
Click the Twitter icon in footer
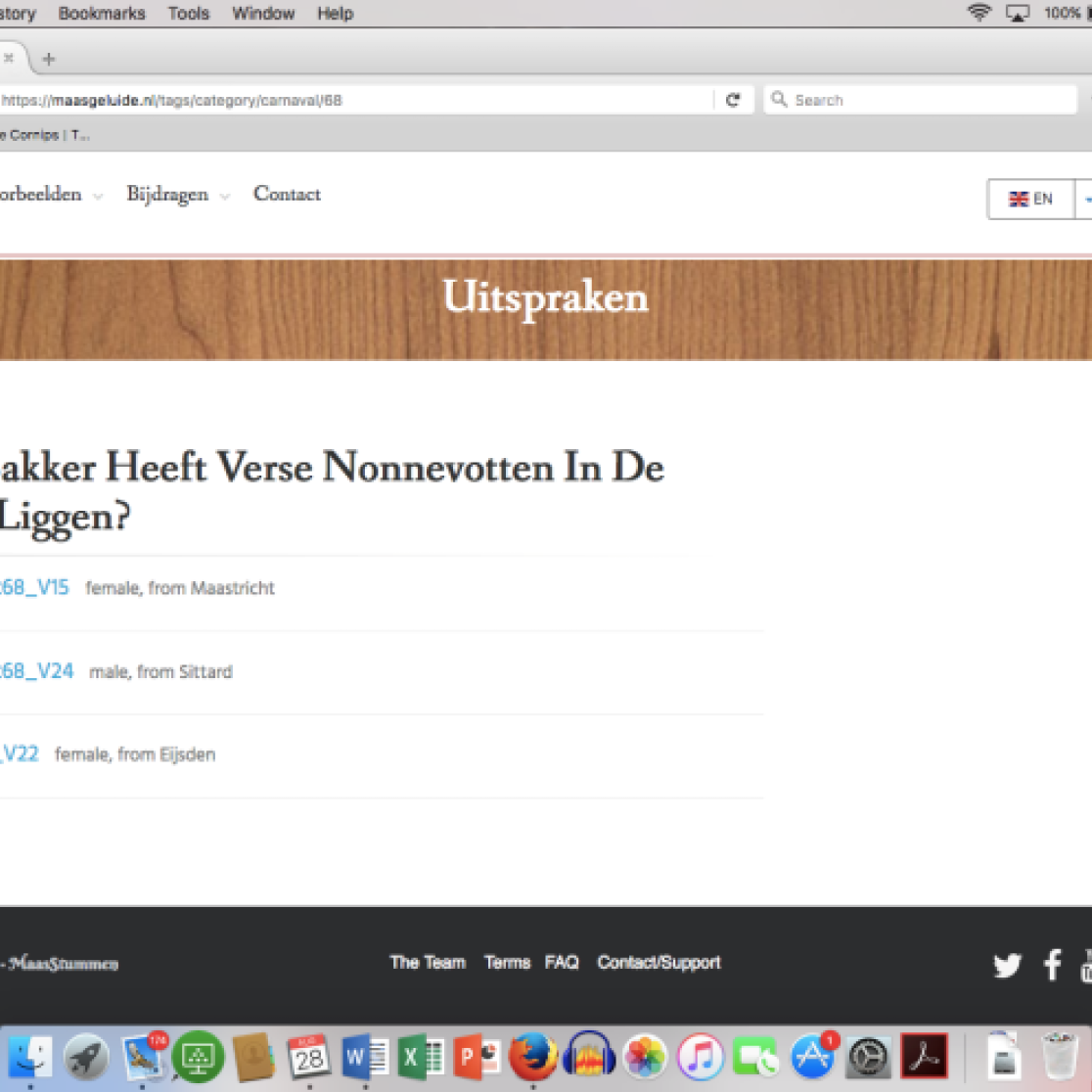coord(1007,965)
